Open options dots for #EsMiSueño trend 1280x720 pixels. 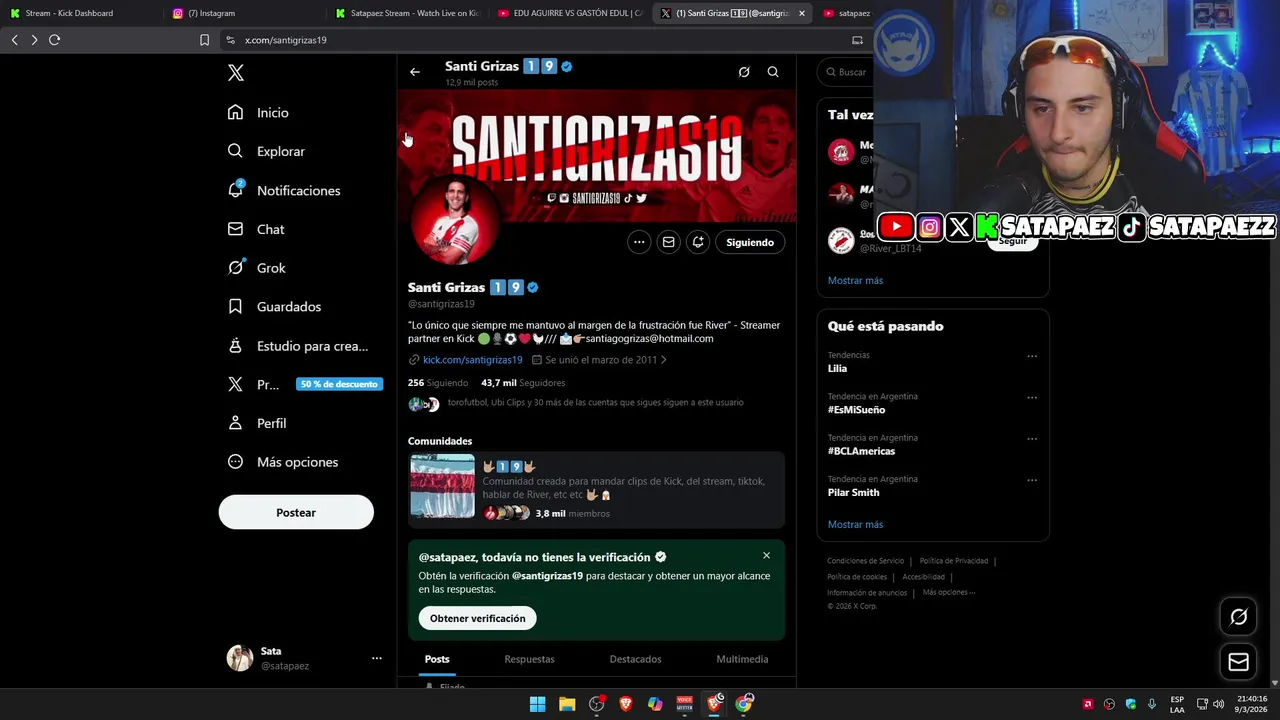[x=1032, y=397]
